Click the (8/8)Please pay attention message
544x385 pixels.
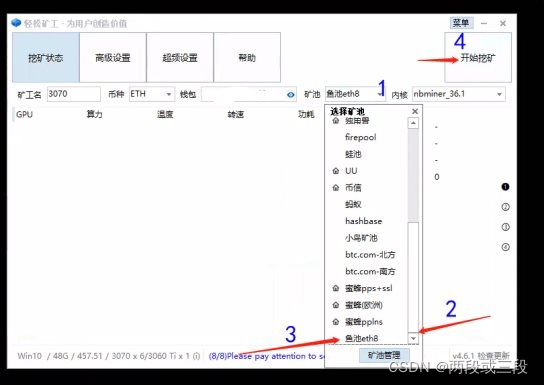(266, 356)
